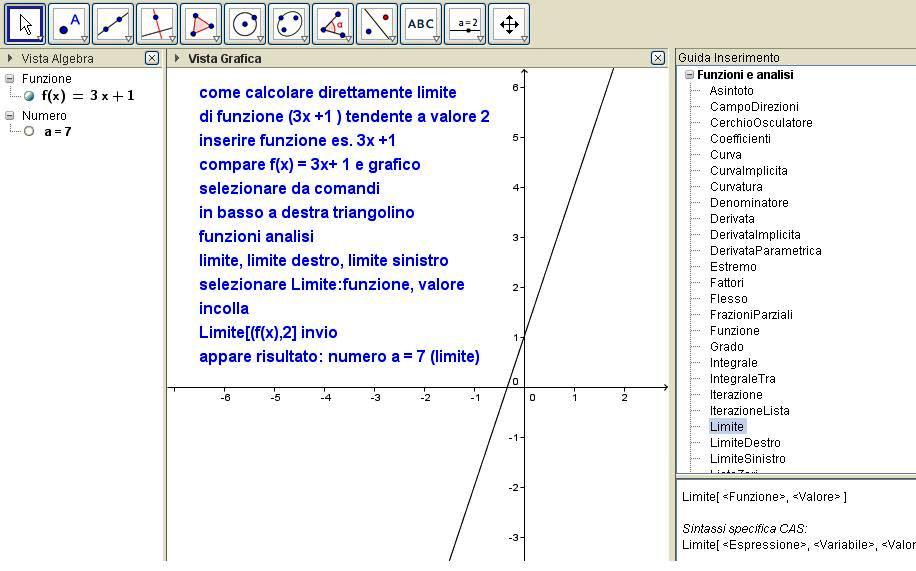Select the Angle tool
Image resolution: width=916 pixels, height=571 pixels.
click(333, 24)
